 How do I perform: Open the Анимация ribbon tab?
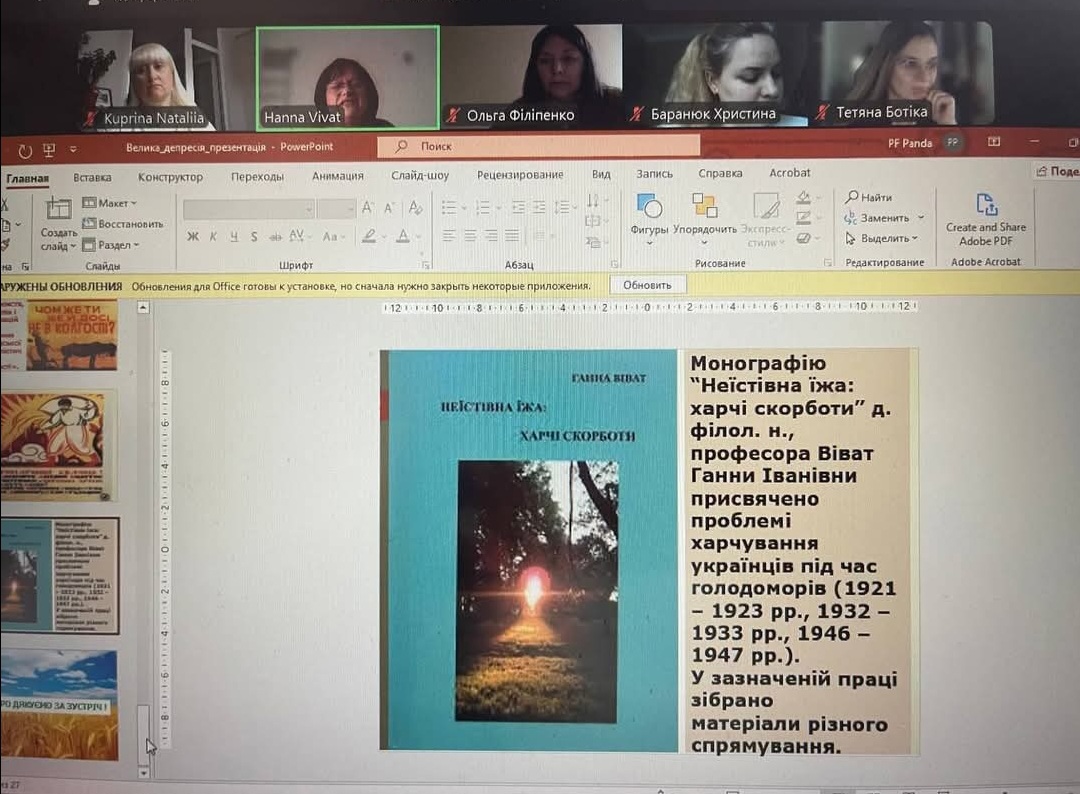(337, 177)
